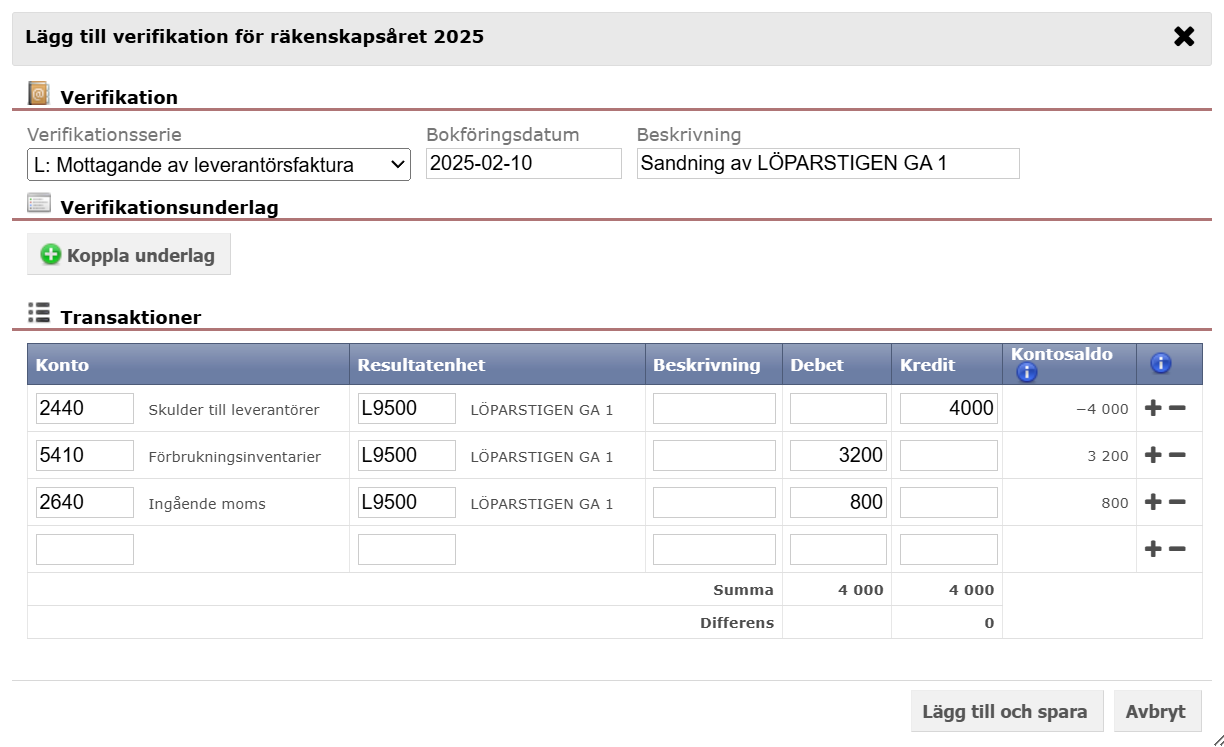Add a row after the empty last line
This screenshot has height=747, width=1224.
coord(1153,549)
